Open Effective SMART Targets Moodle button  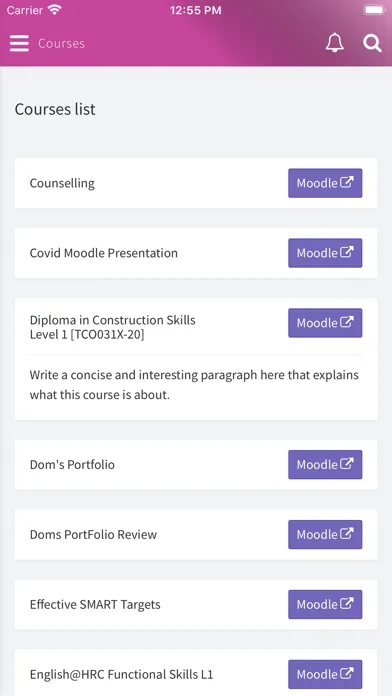point(325,604)
